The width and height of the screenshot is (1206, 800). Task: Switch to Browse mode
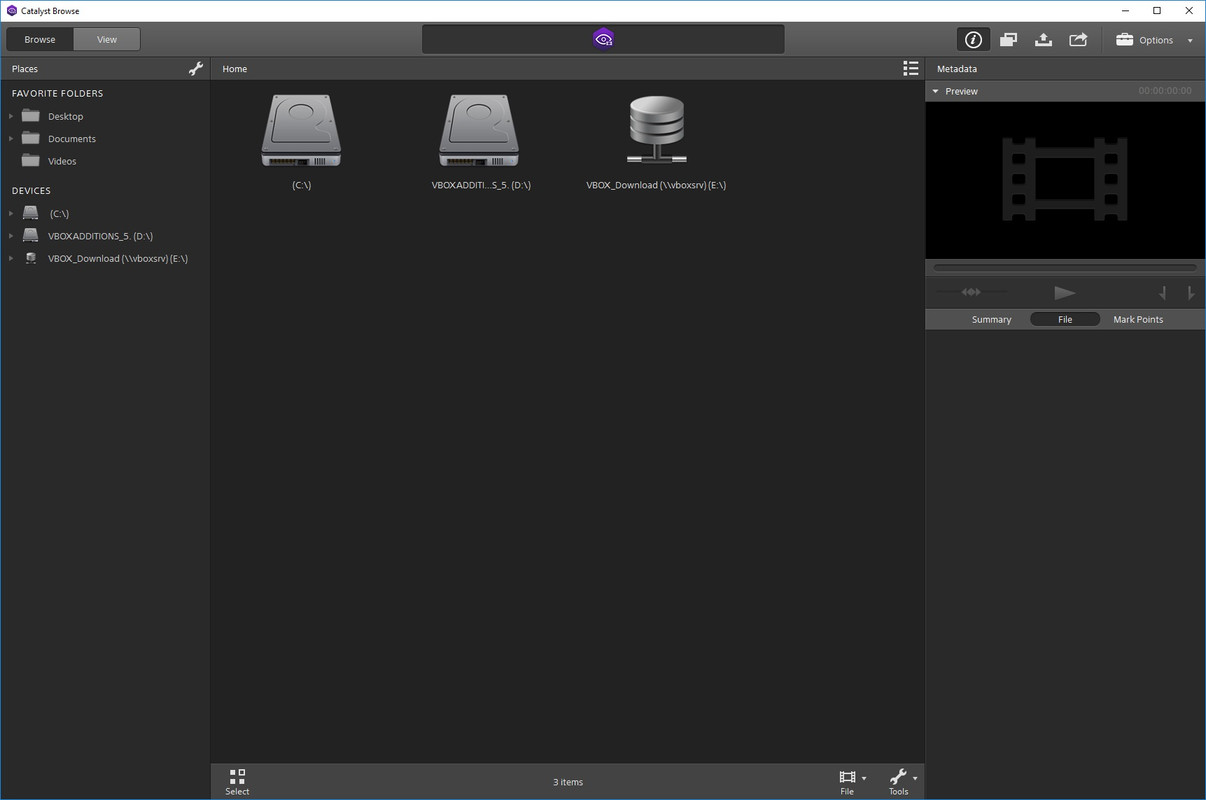40,39
